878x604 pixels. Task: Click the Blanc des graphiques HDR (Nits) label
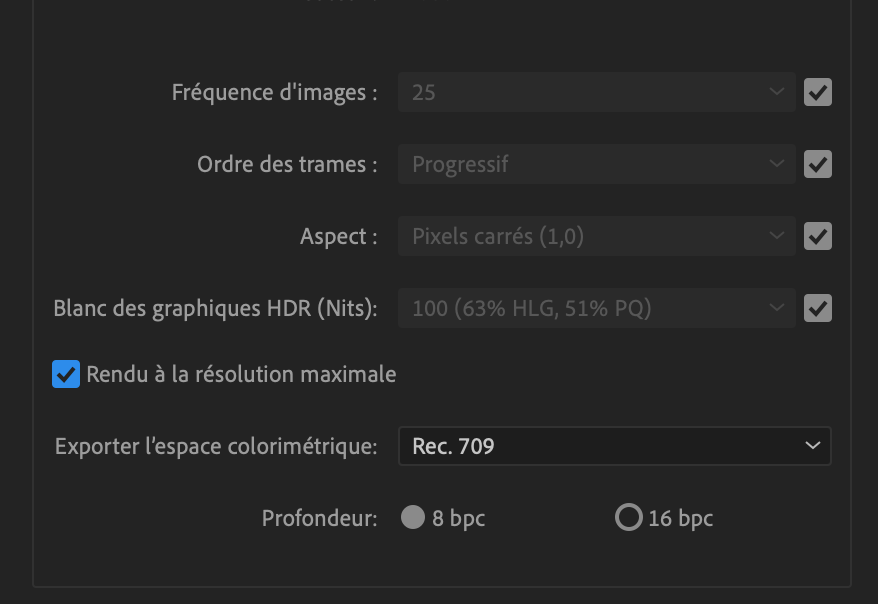tap(215, 309)
